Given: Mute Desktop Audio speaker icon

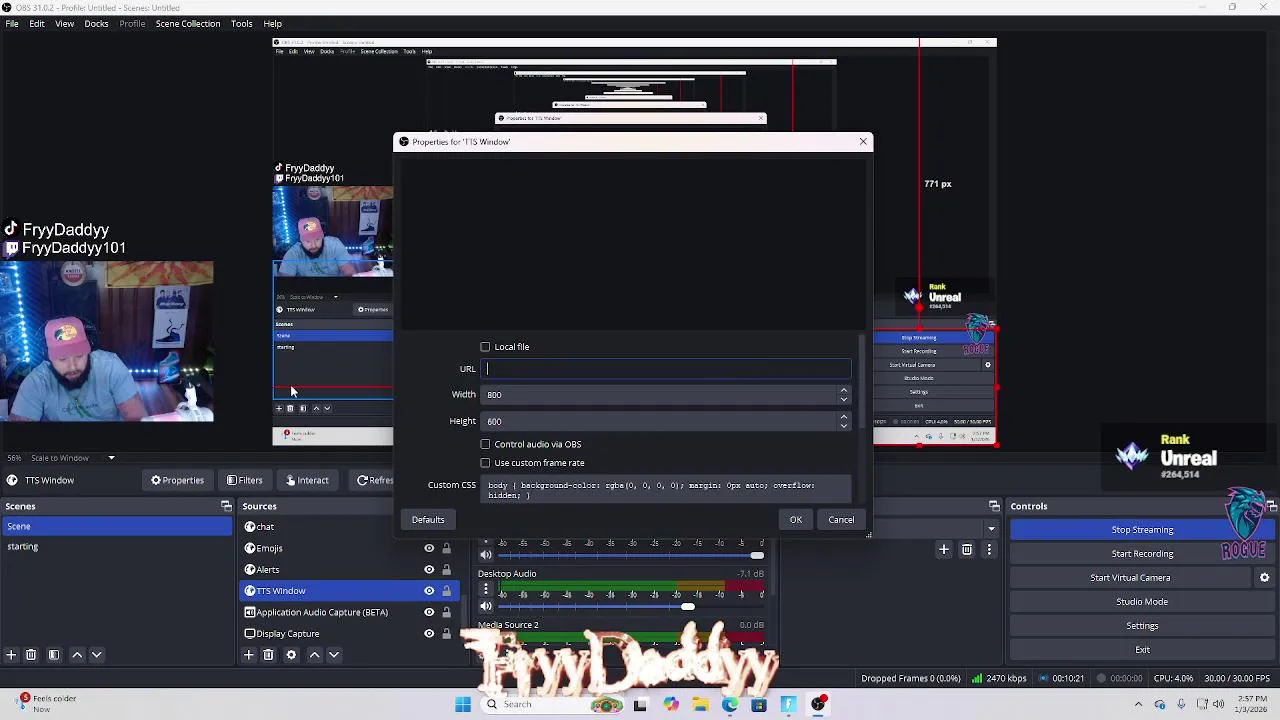Looking at the screenshot, I should (486, 606).
